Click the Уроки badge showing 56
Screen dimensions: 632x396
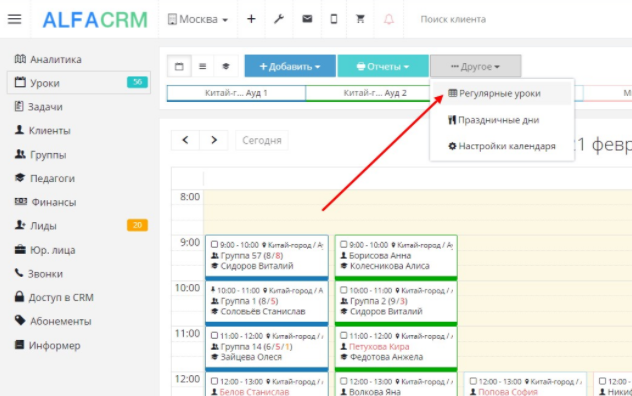point(137,82)
